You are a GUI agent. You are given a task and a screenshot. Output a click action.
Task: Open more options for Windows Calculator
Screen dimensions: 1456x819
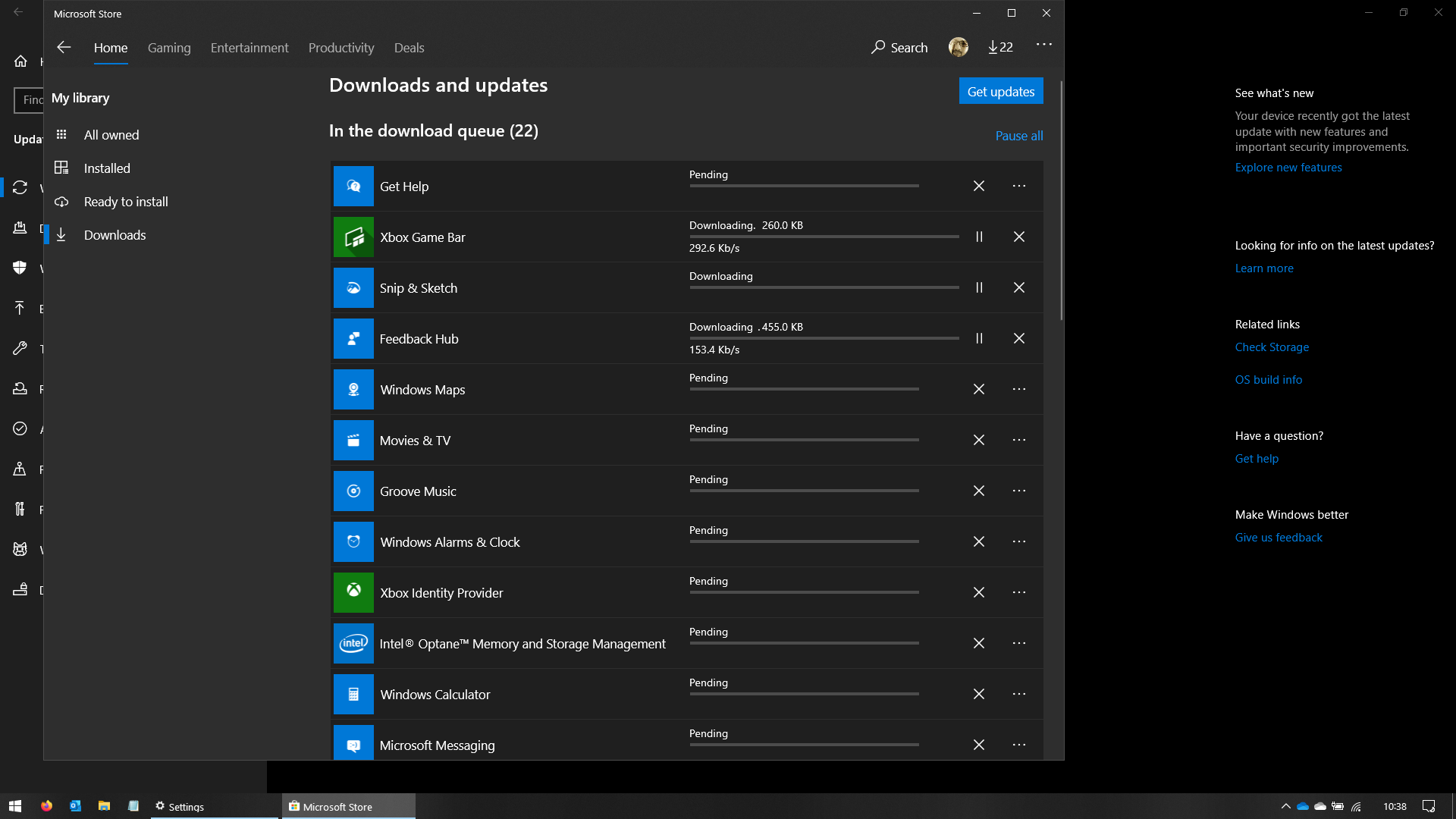click(1019, 694)
